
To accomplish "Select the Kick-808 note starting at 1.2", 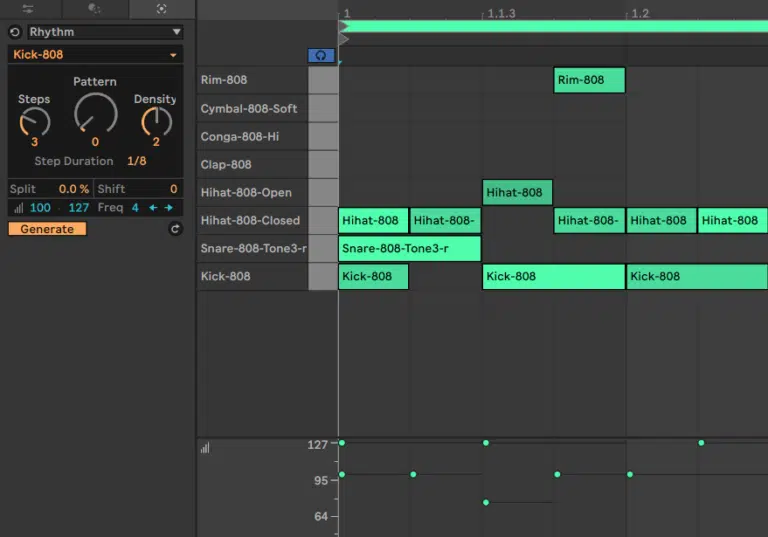I will click(x=696, y=276).
